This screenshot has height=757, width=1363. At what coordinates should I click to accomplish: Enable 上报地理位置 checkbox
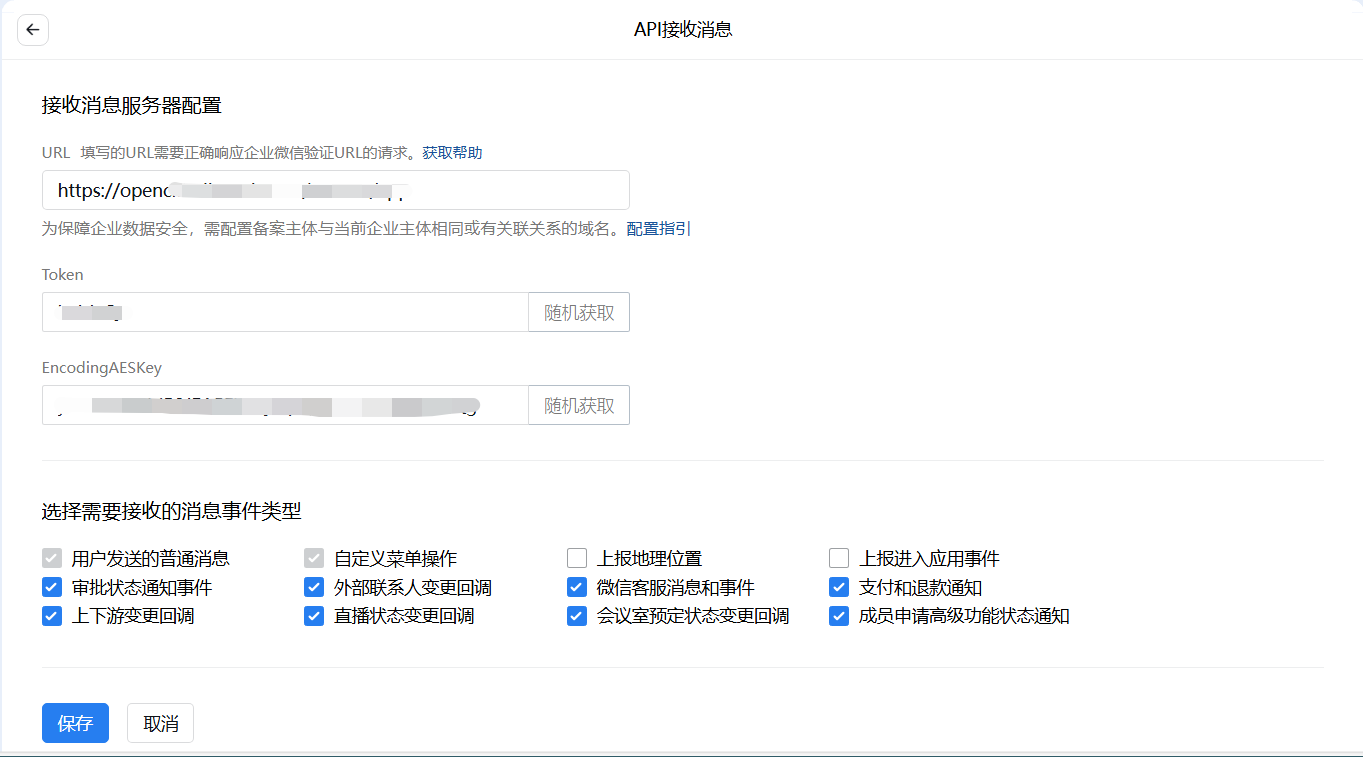tap(577, 558)
